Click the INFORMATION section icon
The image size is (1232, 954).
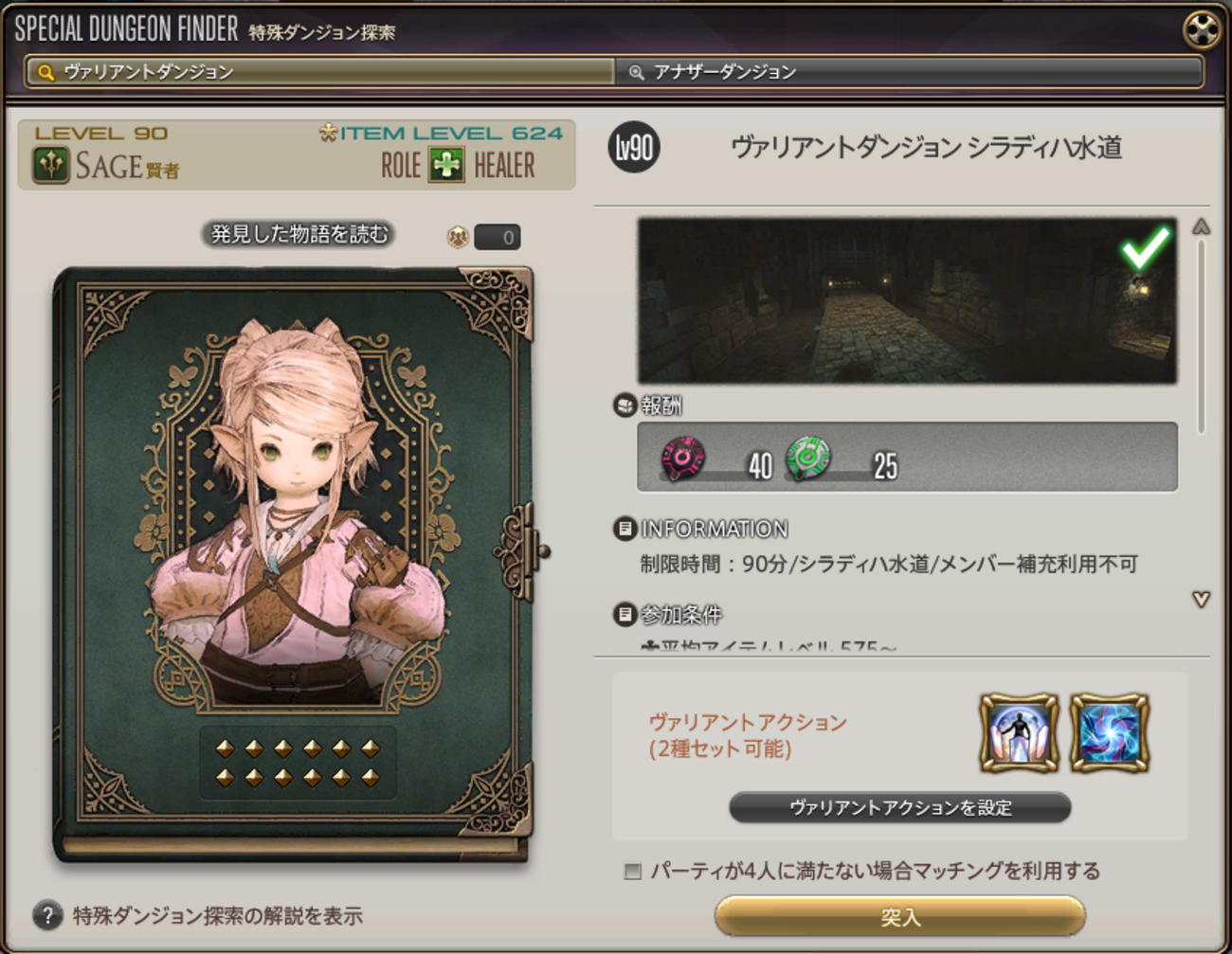point(625,529)
